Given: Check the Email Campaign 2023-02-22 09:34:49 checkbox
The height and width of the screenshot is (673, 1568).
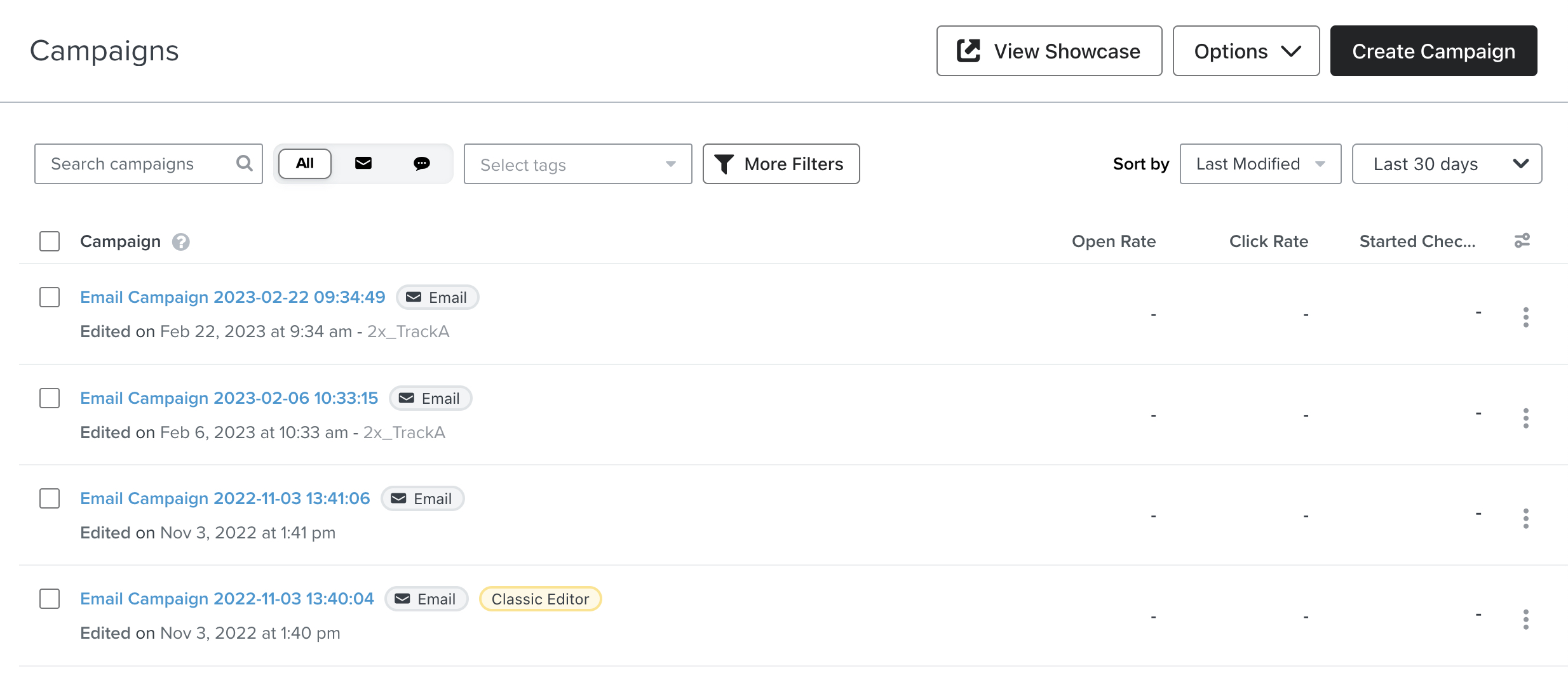Looking at the screenshot, I should pyautogui.click(x=50, y=297).
